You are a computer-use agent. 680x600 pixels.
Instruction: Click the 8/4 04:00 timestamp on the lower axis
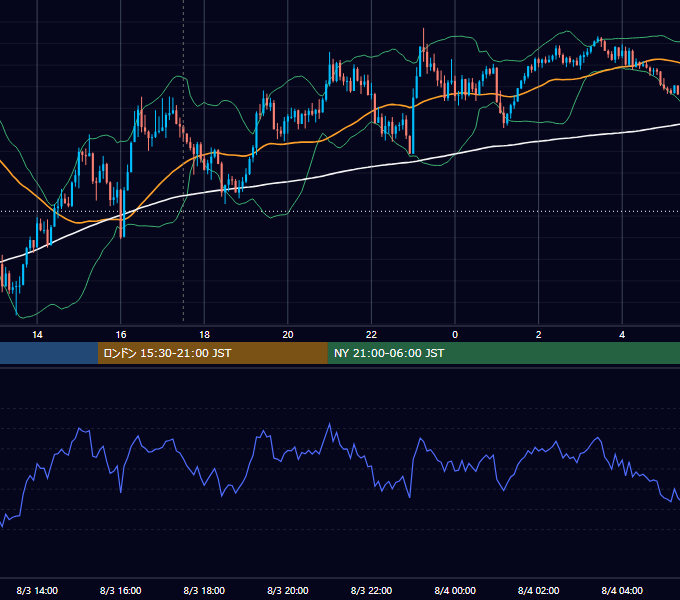622,590
